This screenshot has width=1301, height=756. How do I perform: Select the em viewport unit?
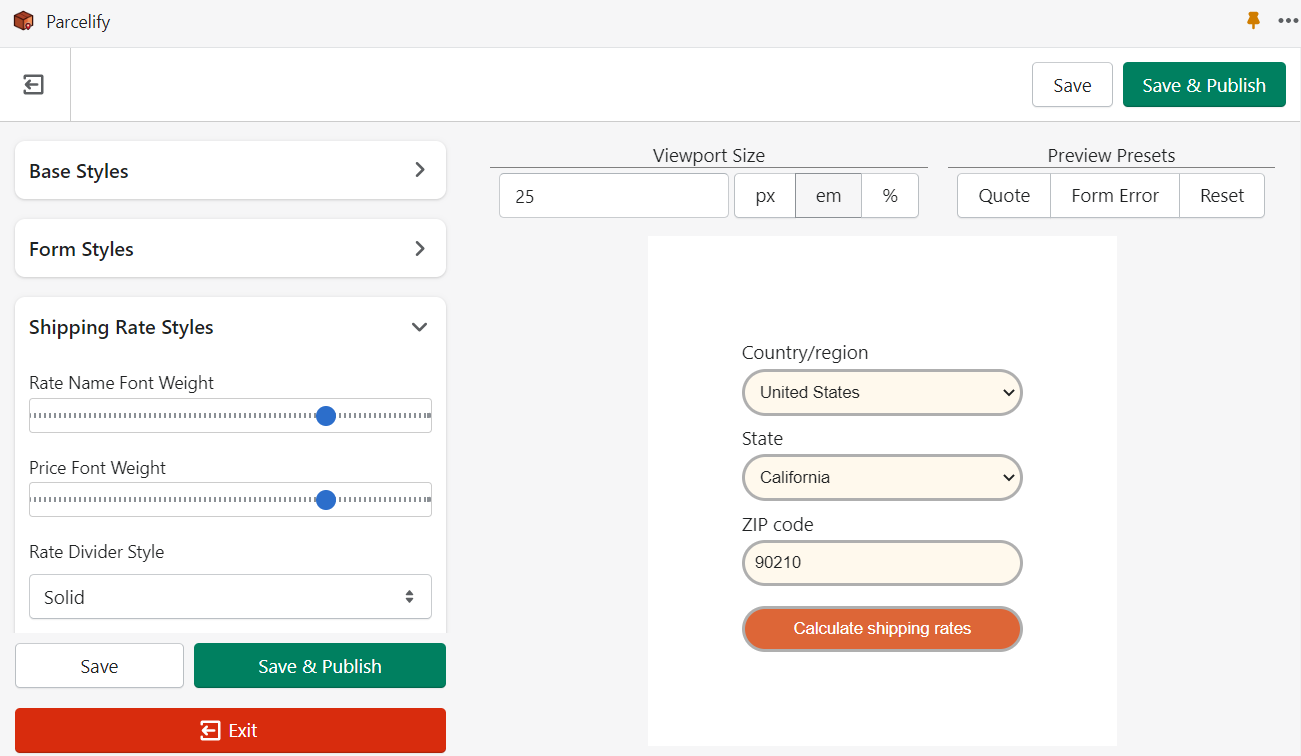pyautogui.click(x=828, y=196)
